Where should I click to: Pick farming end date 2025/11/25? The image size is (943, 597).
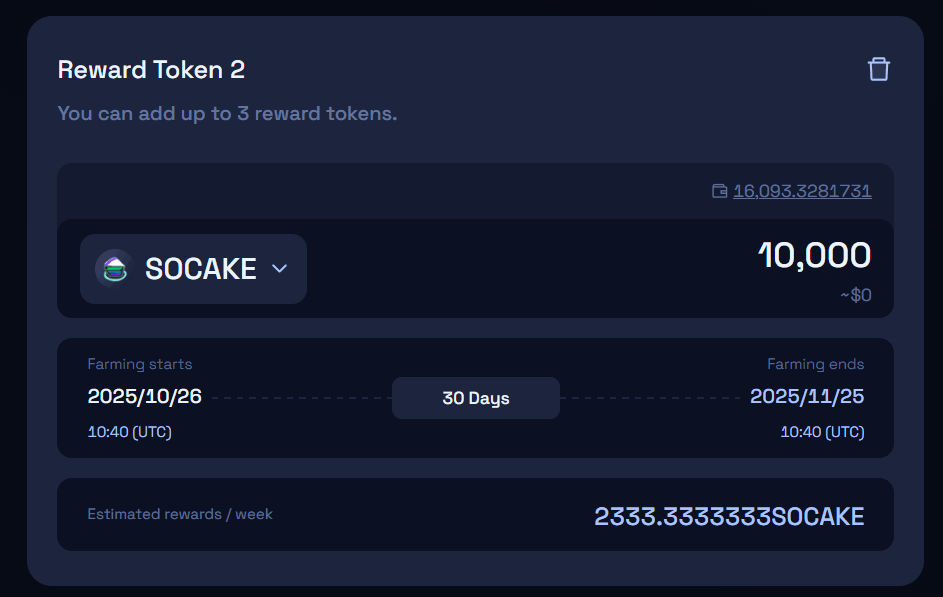(x=807, y=396)
